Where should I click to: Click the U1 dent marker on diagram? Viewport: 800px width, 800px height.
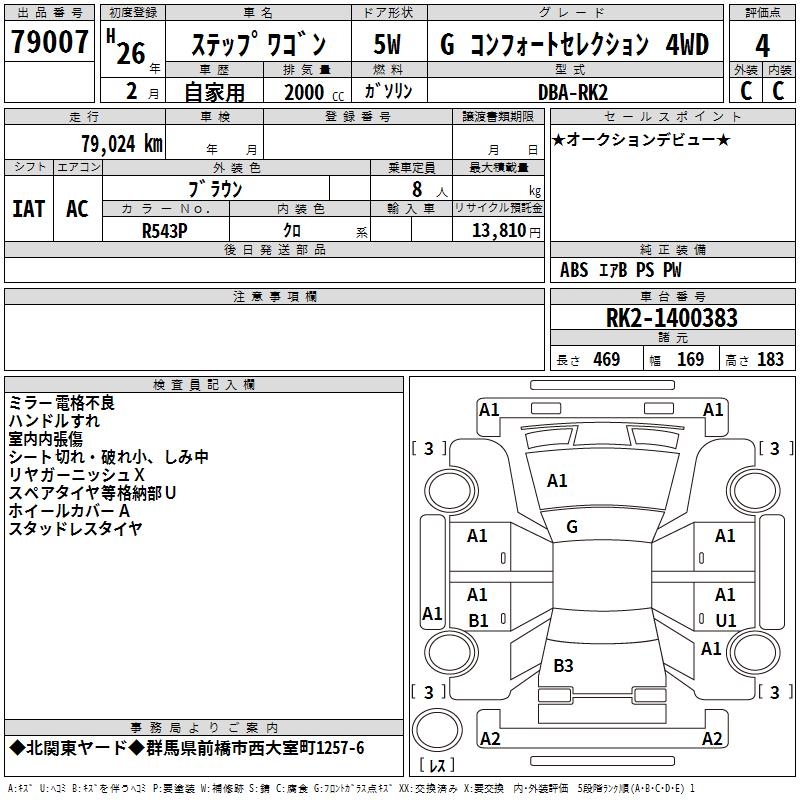[x=725, y=620]
